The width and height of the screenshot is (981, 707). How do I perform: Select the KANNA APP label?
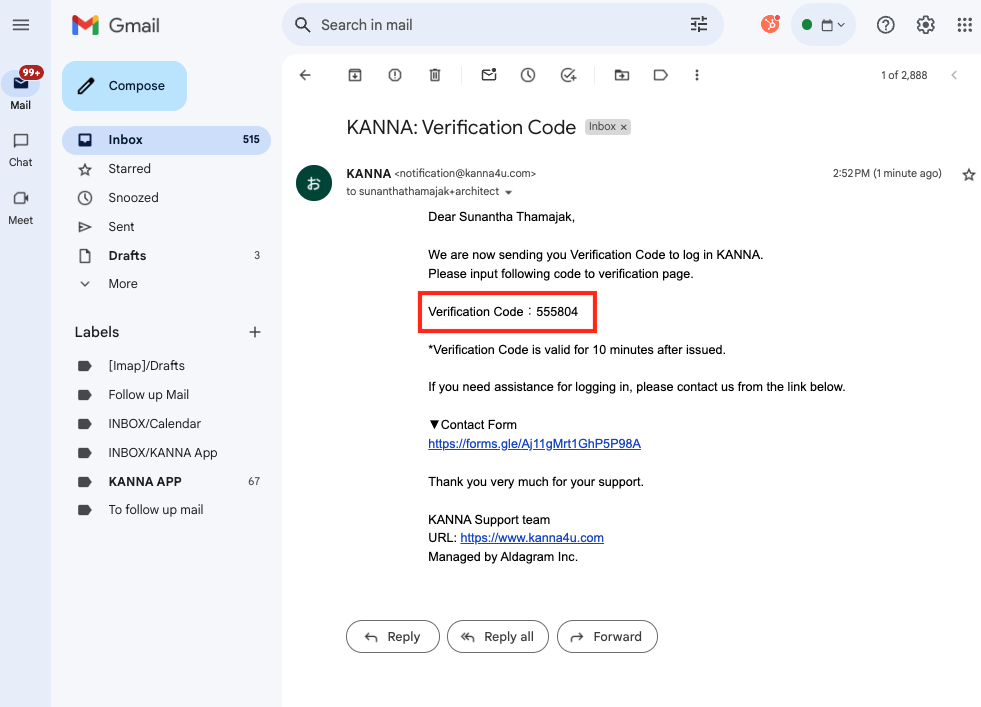(145, 481)
